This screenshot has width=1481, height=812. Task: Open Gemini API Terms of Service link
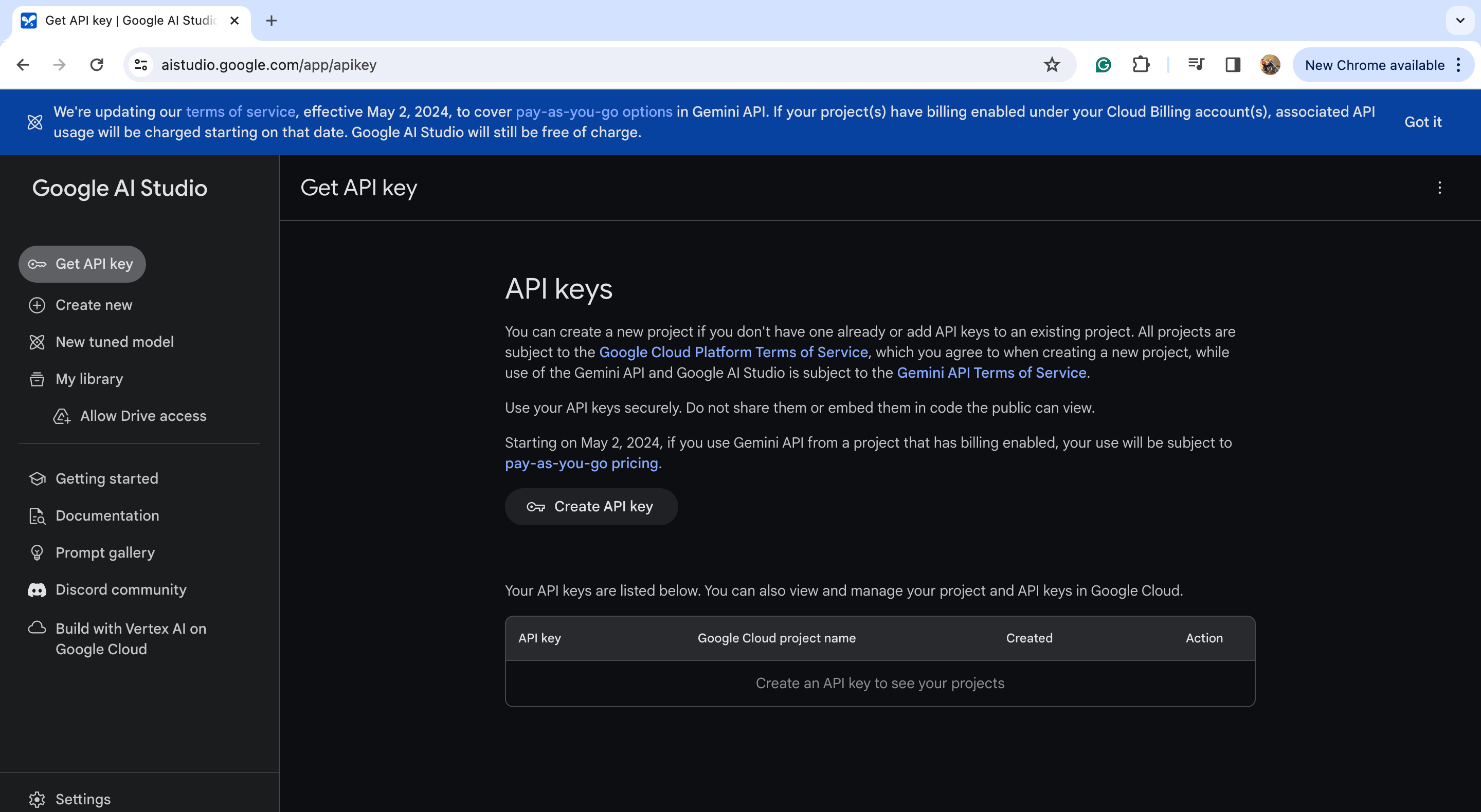tap(991, 373)
